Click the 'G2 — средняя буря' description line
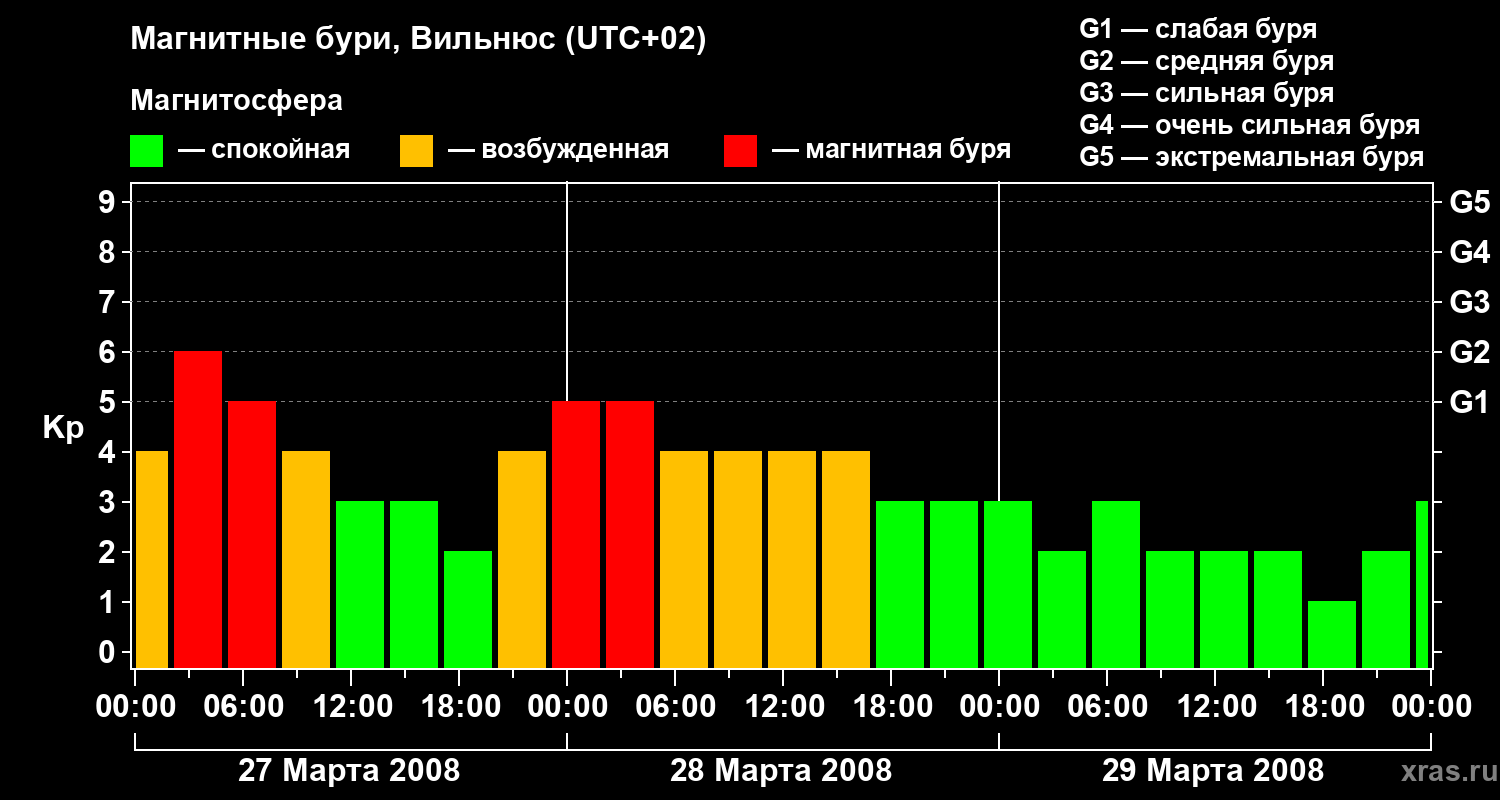Screen dimensions: 1500x800 tap(1207, 61)
